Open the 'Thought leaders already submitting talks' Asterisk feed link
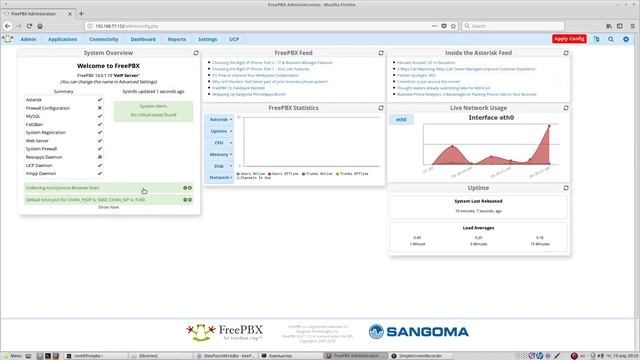The image size is (640, 360). 444,88
